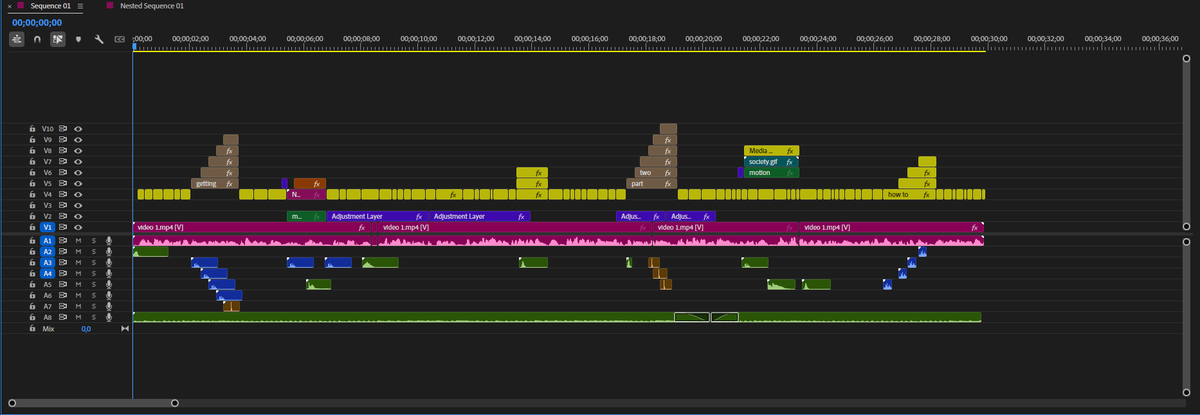Image resolution: width=1200 pixels, height=415 pixels.
Task: Enable voice-over record on track A5
Action: click(x=108, y=284)
